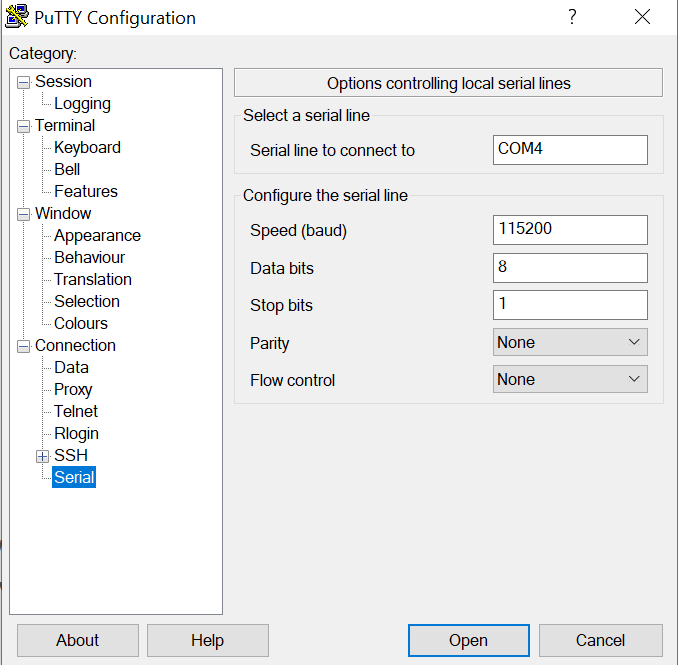Expand the SSH tree node
678x665 pixels.
click(42, 456)
